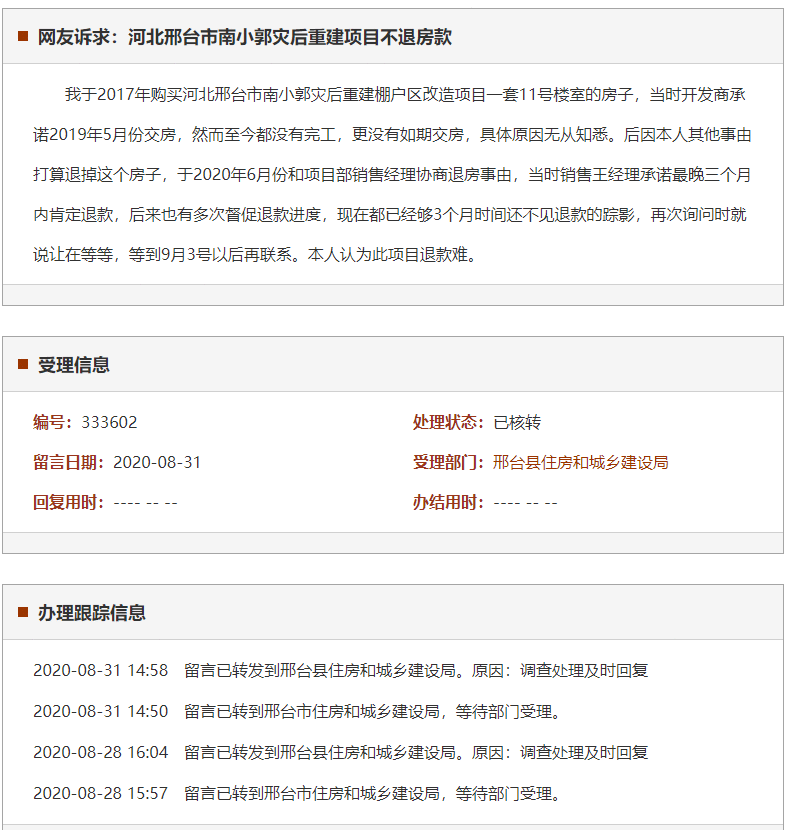Click the complaint line starting 我于2017年购买
The height and width of the screenshot is (830, 786).
(x=405, y=94)
